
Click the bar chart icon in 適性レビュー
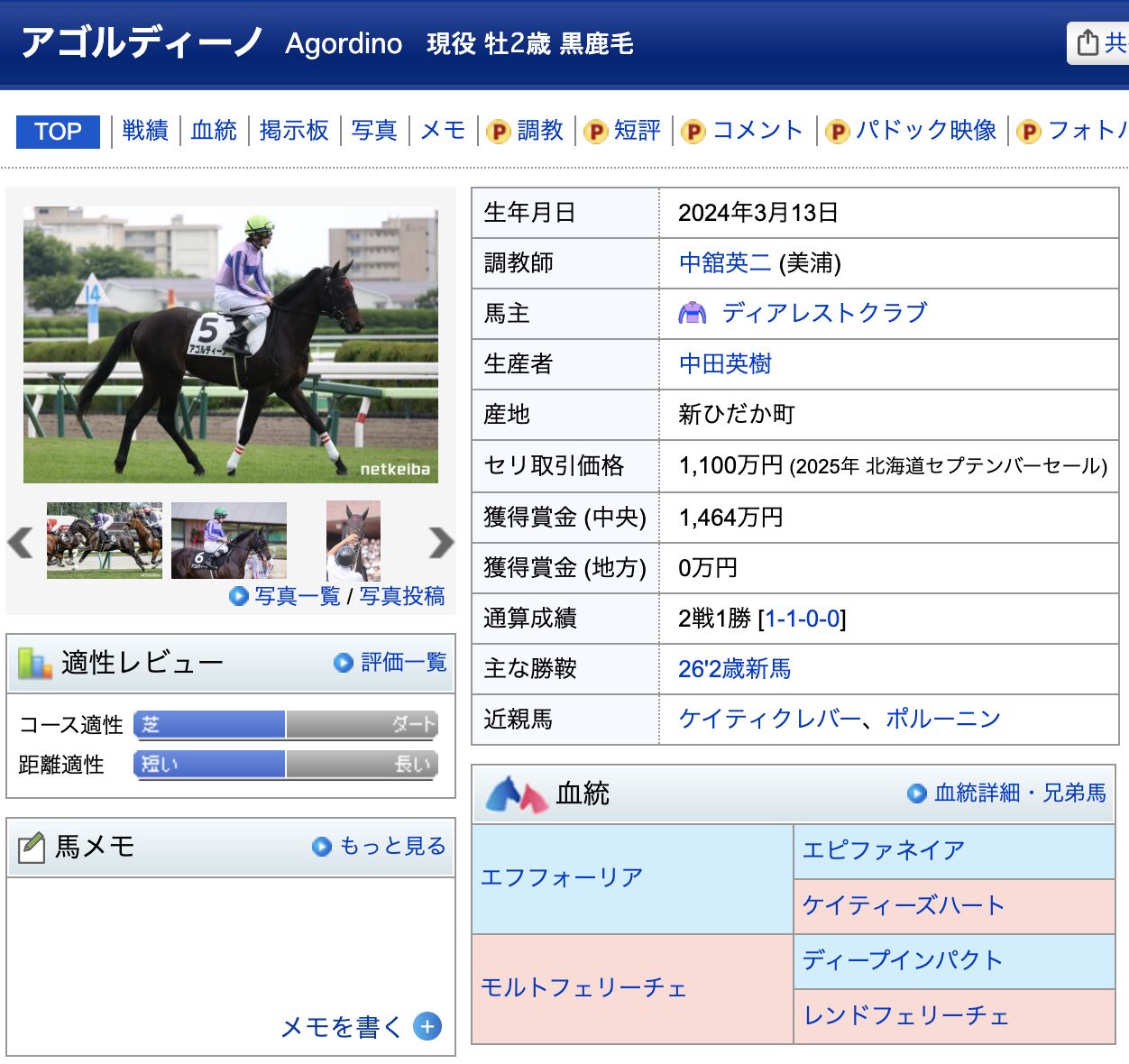coord(34,664)
